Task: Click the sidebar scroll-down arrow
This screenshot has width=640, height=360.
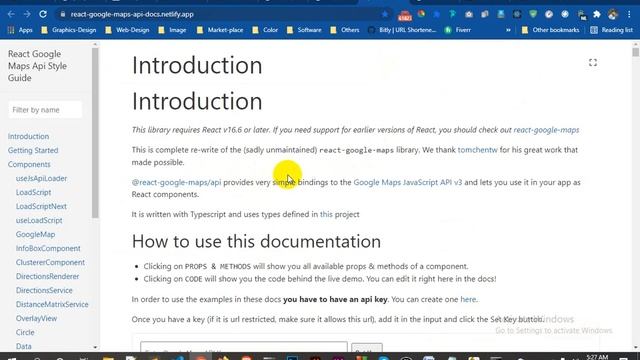Action: tap(95, 347)
